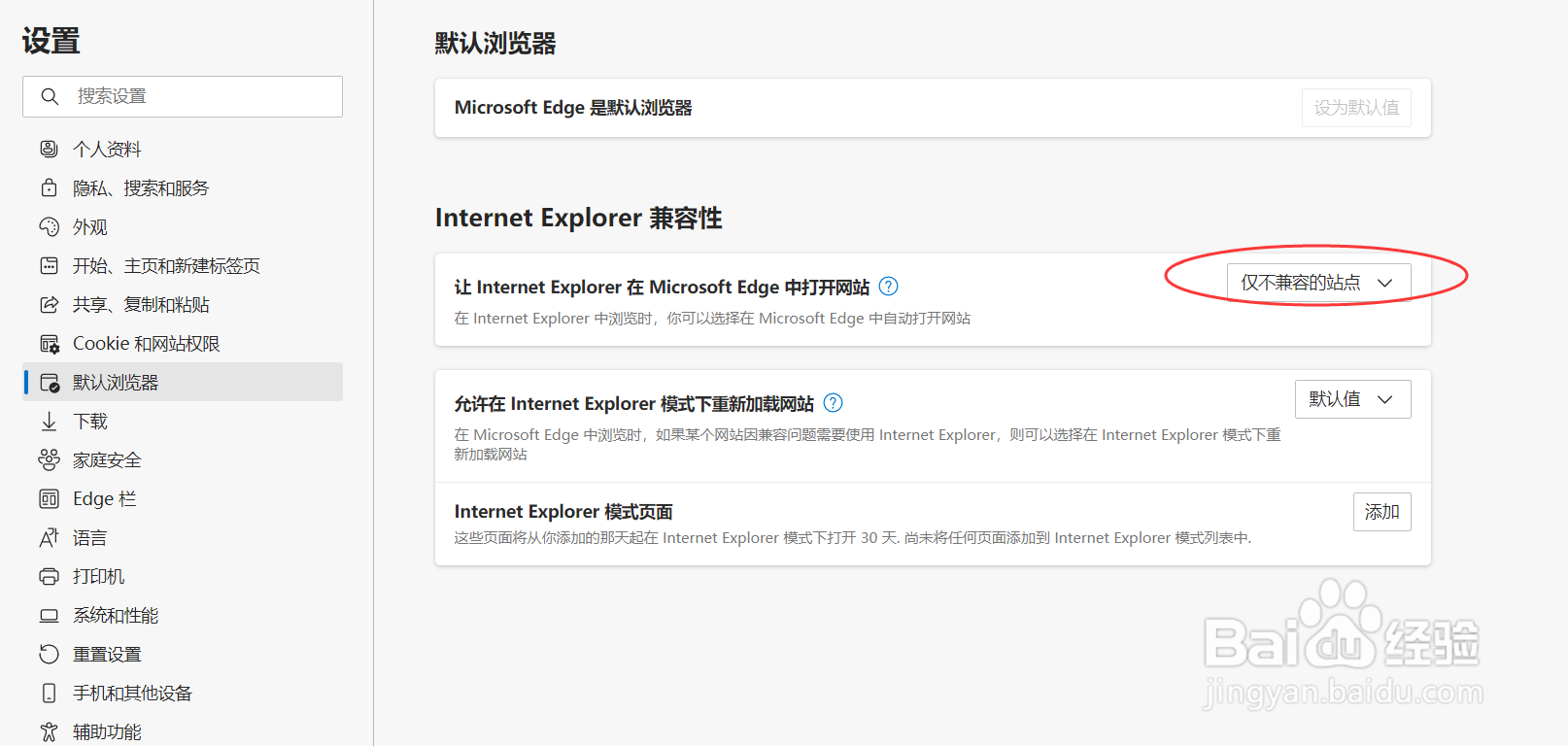Click the 手机和其他设备 phone icon
1568x746 pixels.
click(x=49, y=693)
